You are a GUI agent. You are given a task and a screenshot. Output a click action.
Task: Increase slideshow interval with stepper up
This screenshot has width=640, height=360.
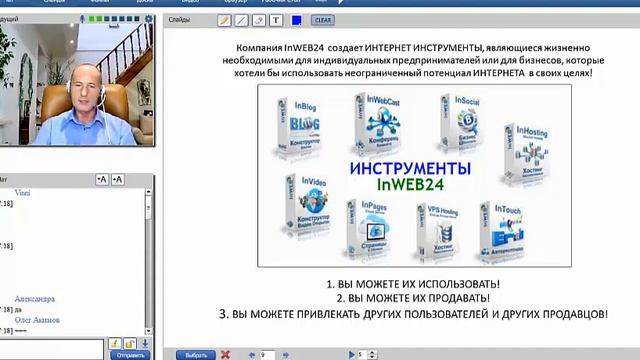[372, 352]
